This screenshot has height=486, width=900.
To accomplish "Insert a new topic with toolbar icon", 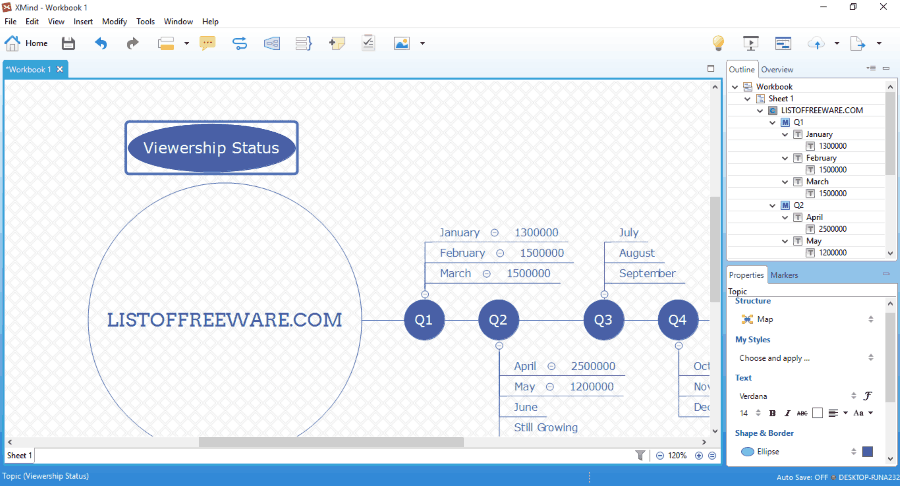I will click(166, 43).
